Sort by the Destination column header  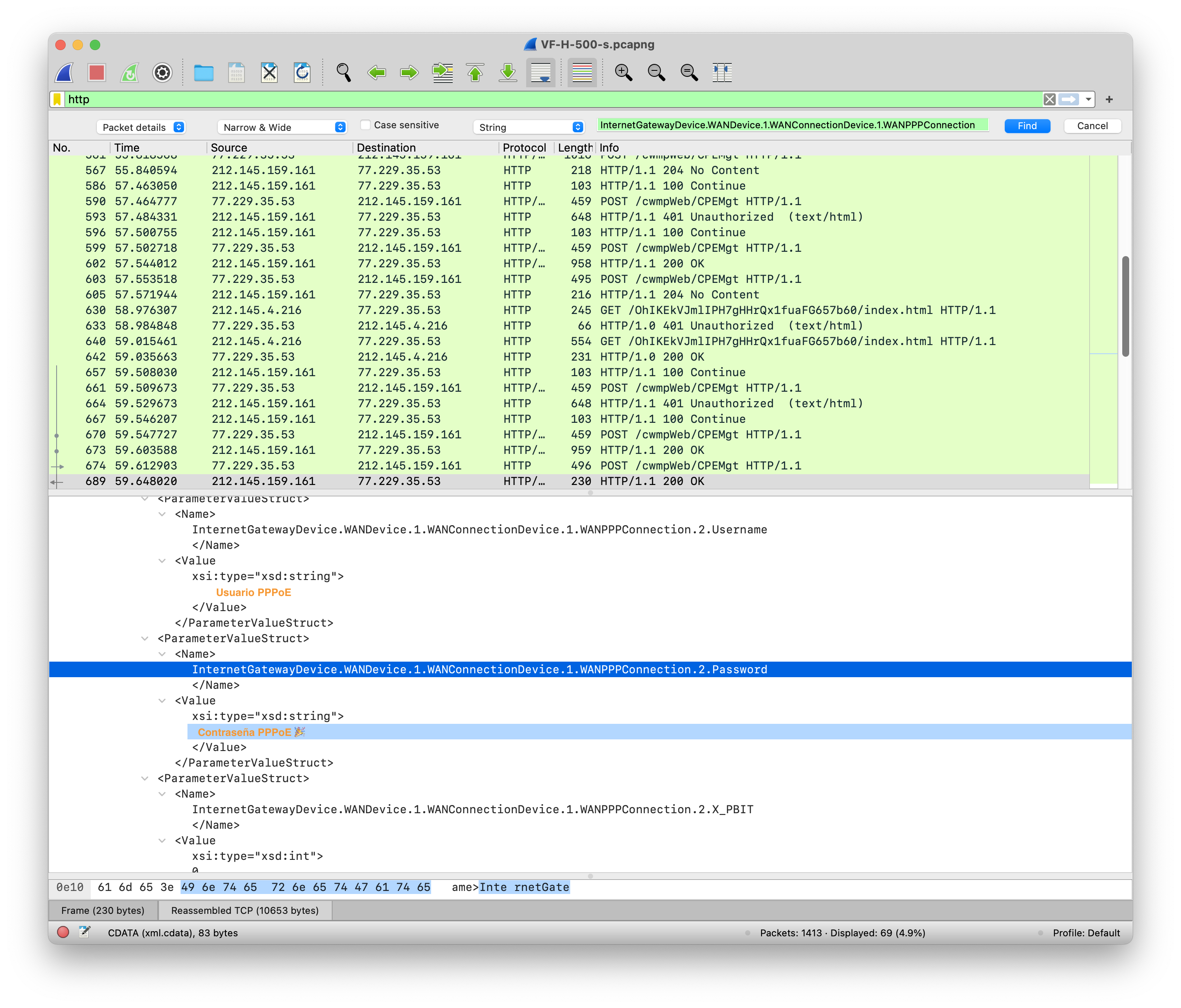pyautogui.click(x=425, y=148)
